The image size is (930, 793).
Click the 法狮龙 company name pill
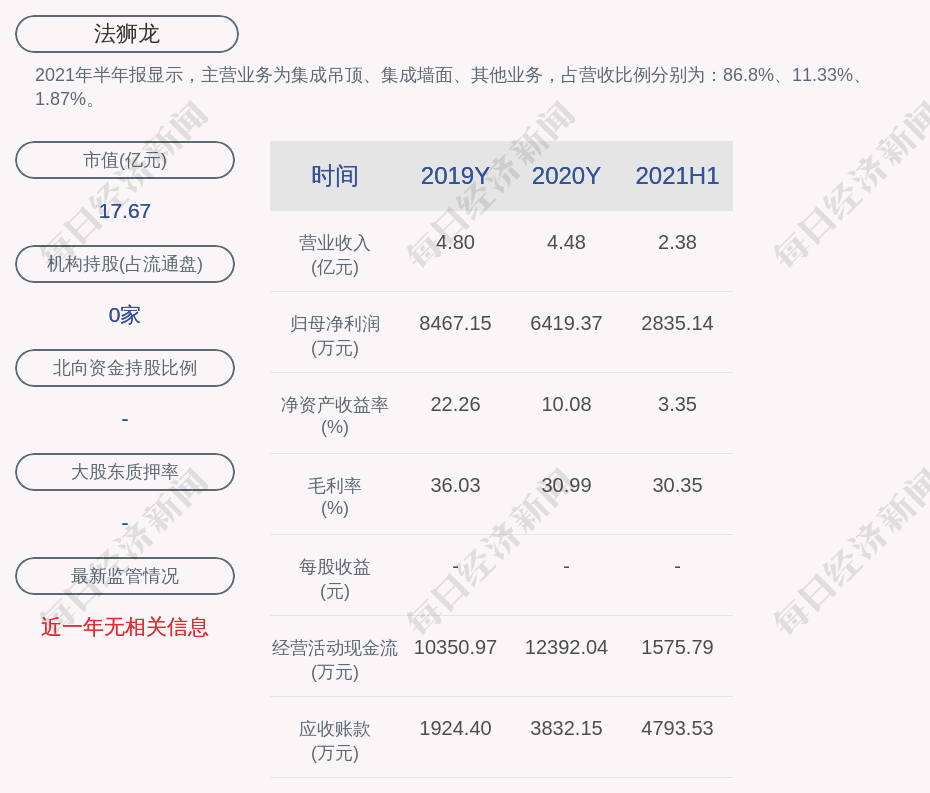(127, 34)
